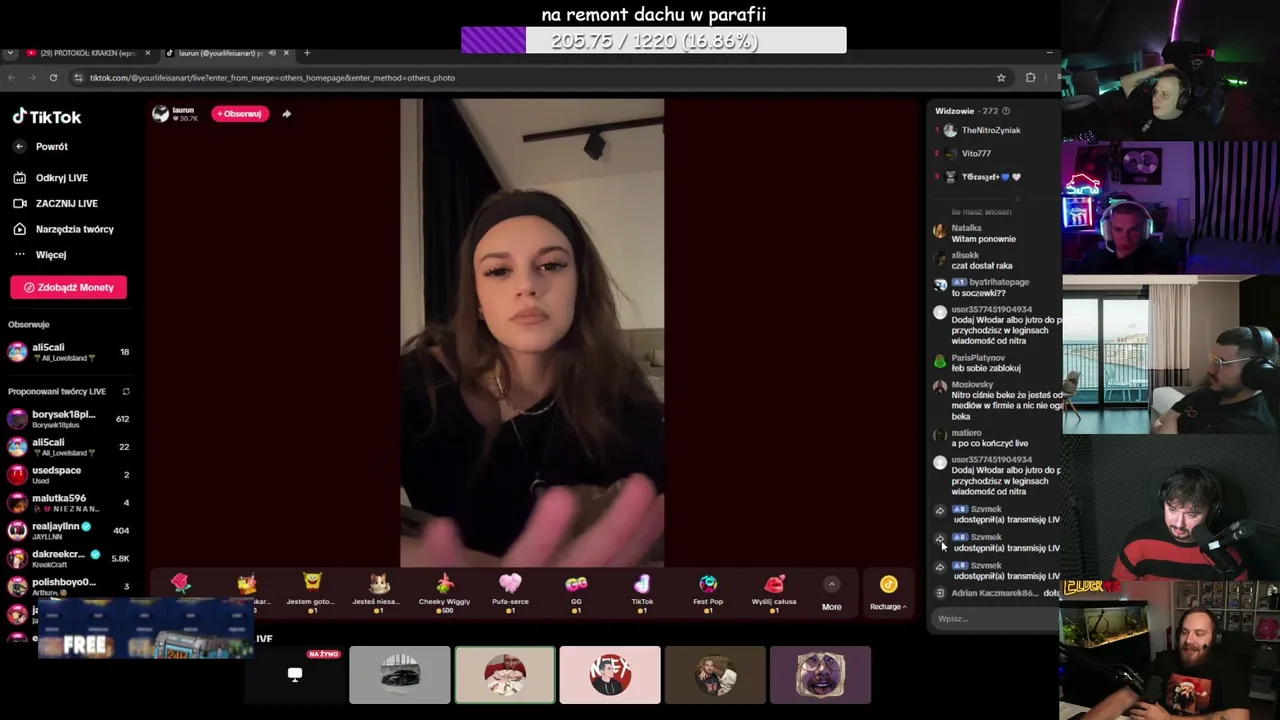Reload the browser page

click(x=53, y=78)
